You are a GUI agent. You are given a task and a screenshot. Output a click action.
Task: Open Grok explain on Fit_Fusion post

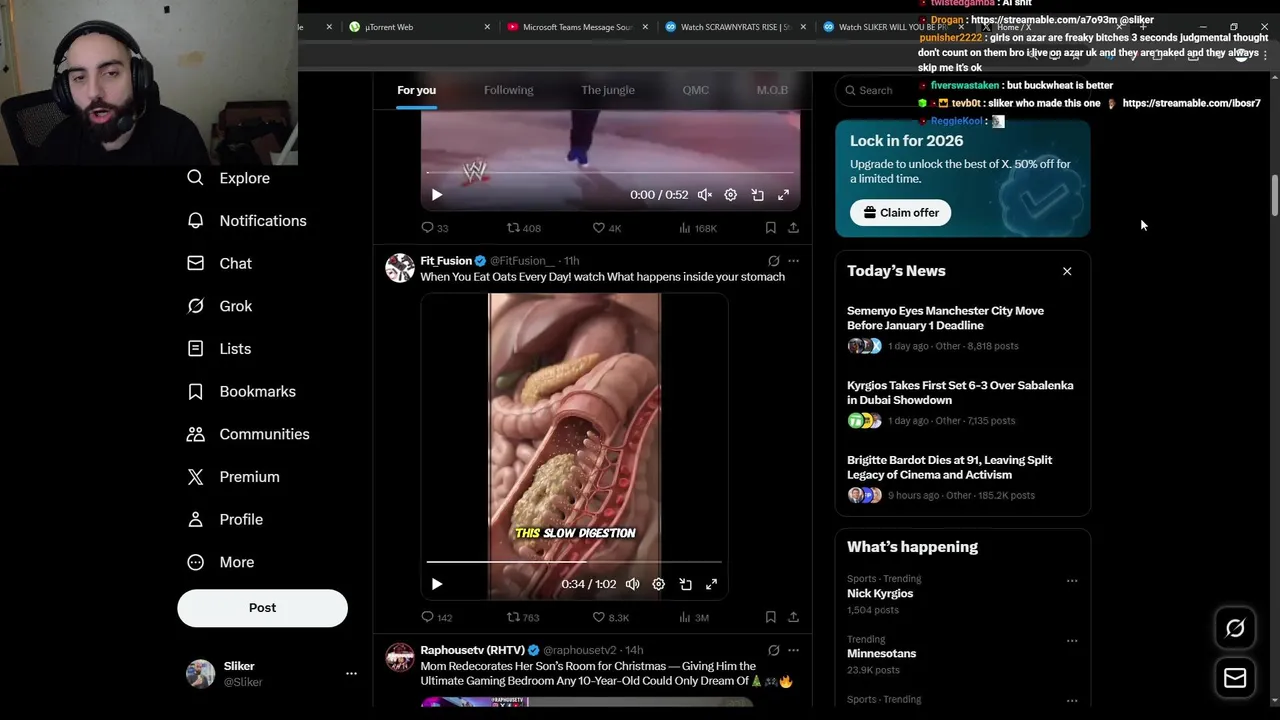774,261
